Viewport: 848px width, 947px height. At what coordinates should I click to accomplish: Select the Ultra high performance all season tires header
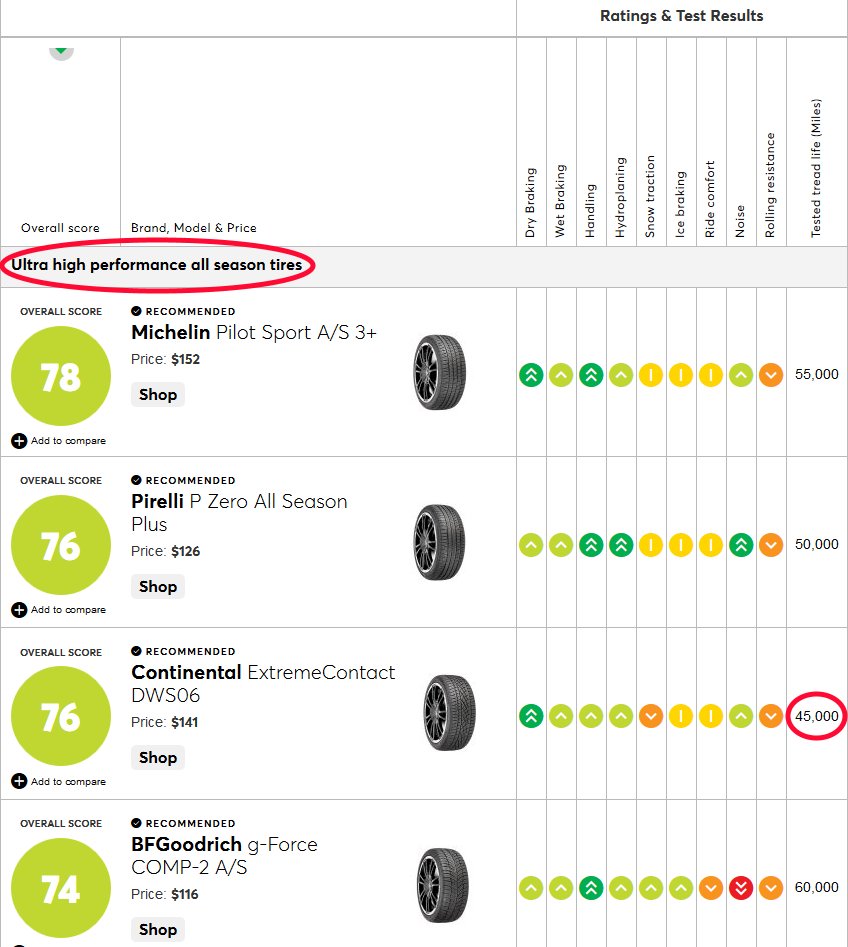pos(156,265)
